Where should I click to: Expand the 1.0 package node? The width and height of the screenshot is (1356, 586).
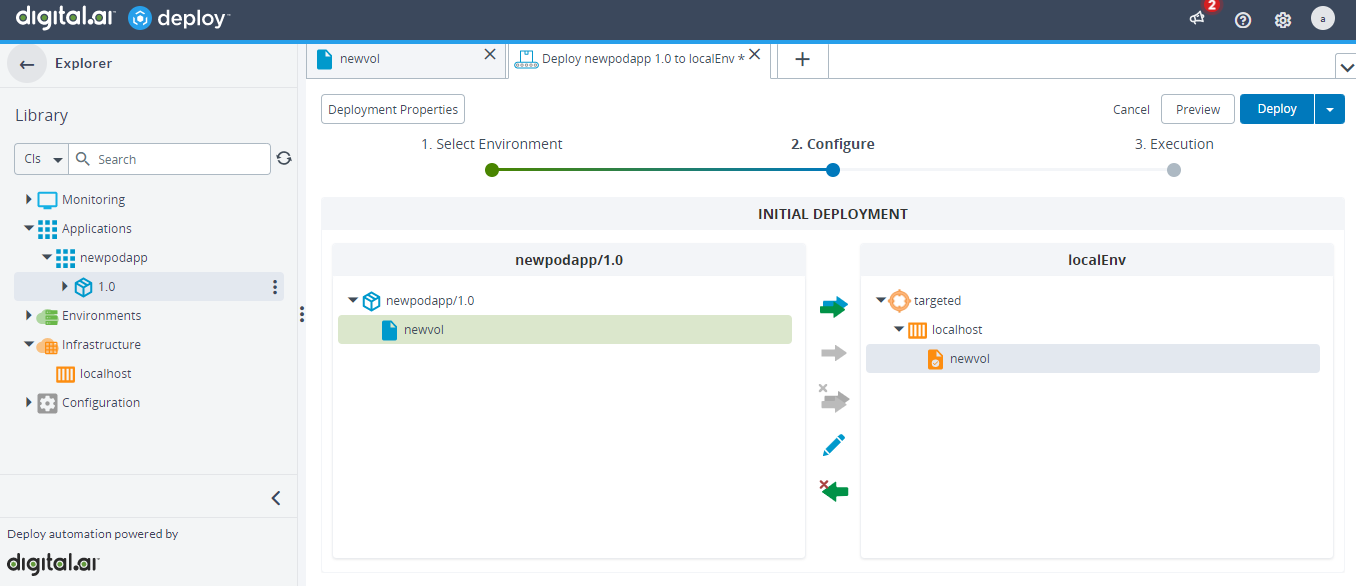[64, 287]
